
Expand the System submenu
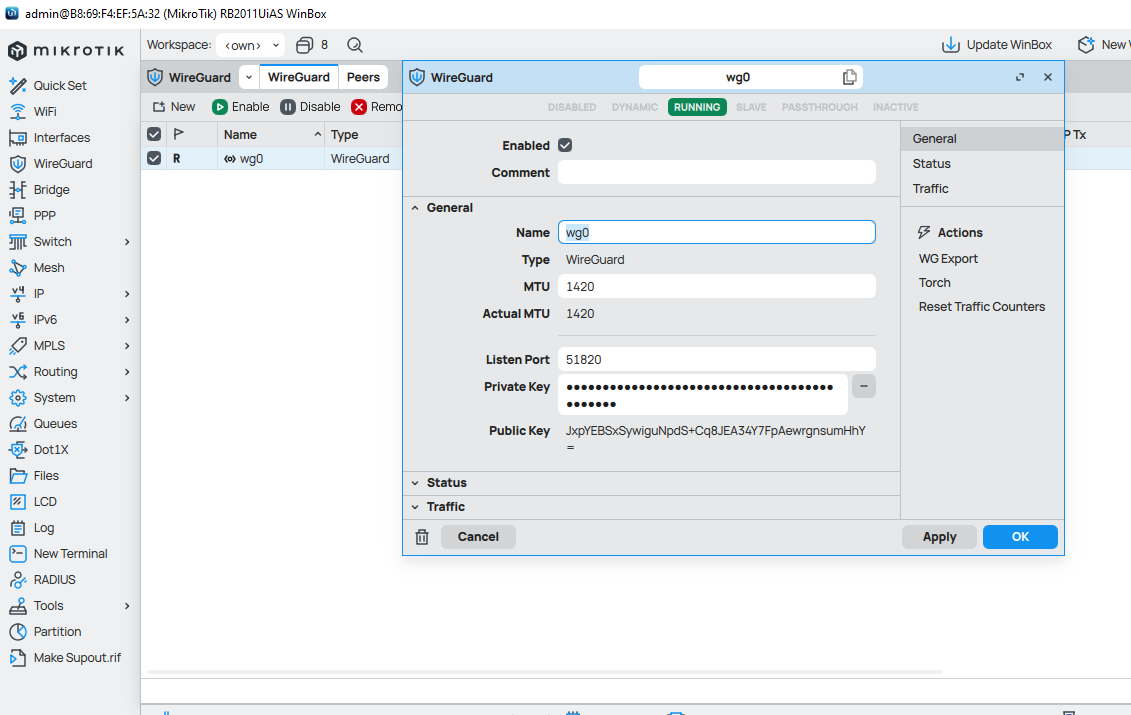coord(127,398)
